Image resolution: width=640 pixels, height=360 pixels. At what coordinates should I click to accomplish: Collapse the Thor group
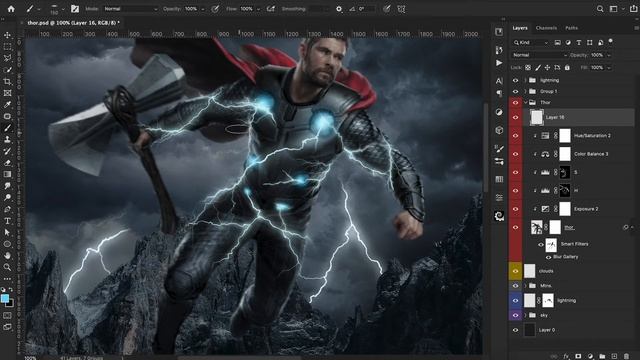[x=526, y=102]
